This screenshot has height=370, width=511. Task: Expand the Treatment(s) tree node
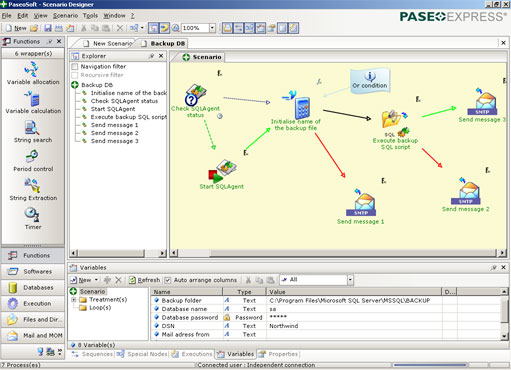(x=73, y=300)
